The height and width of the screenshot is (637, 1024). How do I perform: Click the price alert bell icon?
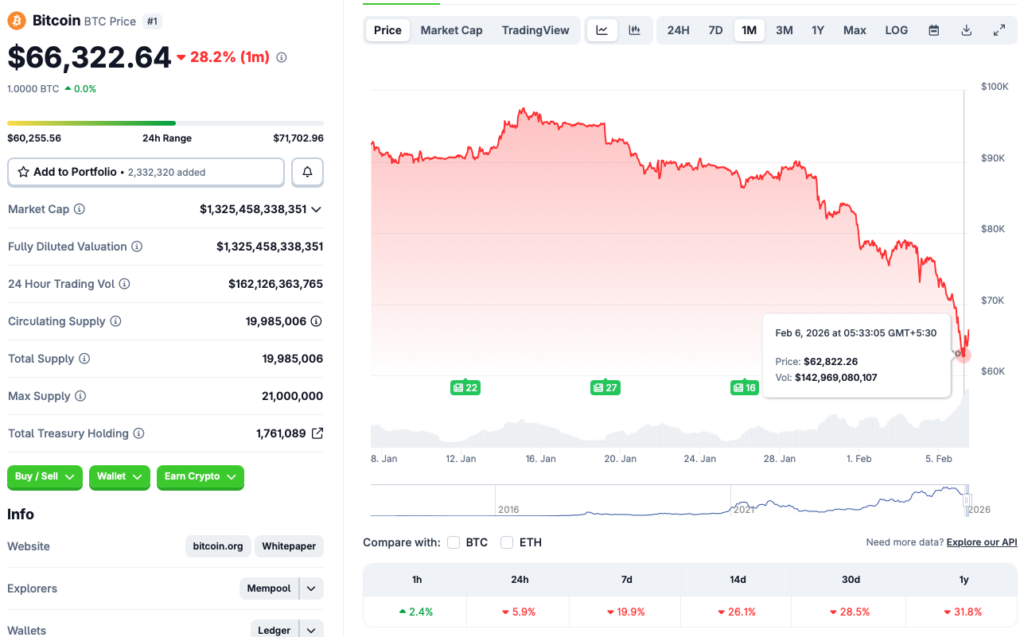click(x=306, y=171)
